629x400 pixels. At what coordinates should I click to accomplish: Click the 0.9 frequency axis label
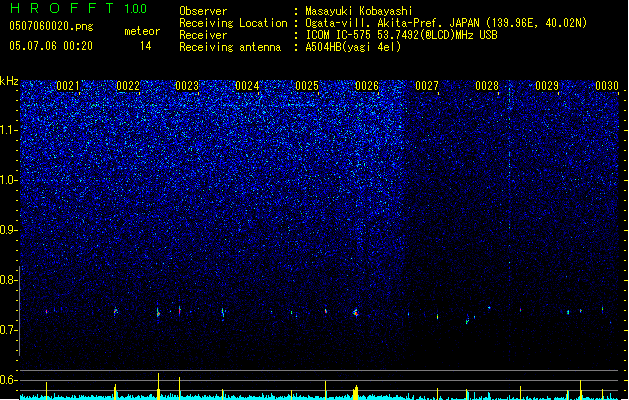(8, 230)
